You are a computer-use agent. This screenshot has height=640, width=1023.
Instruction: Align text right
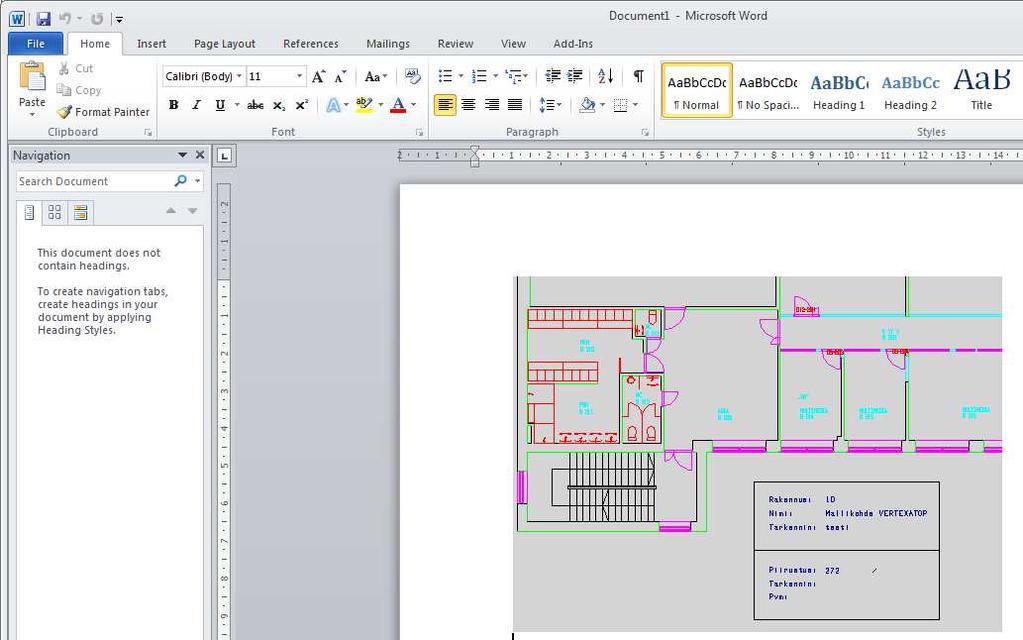[492, 104]
